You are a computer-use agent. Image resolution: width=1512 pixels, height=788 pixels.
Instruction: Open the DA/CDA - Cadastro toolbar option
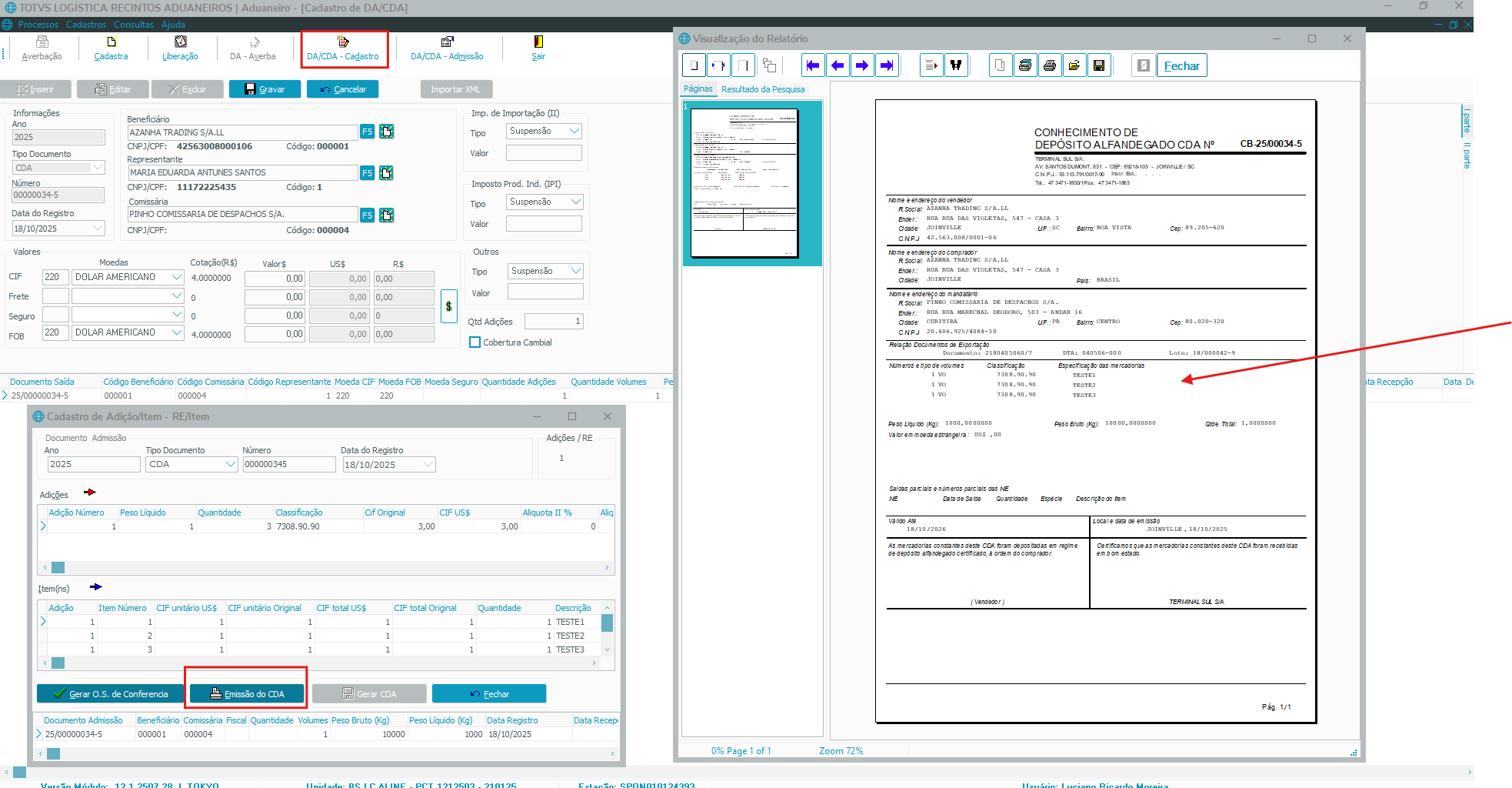[343, 48]
